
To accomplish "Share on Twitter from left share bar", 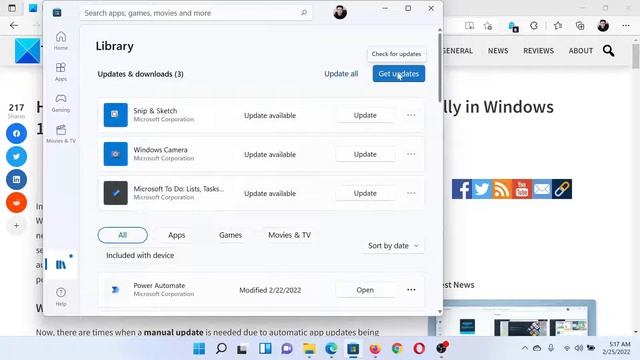I will tap(16, 156).
